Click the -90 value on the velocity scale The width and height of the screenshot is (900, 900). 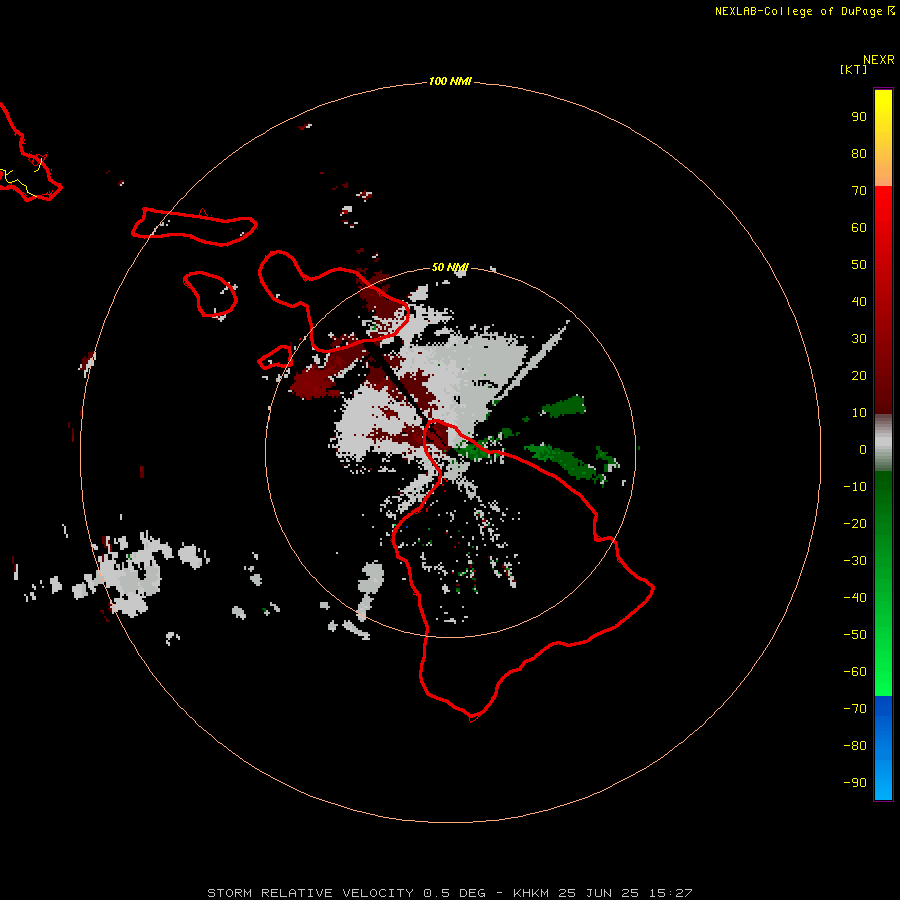pos(855,783)
